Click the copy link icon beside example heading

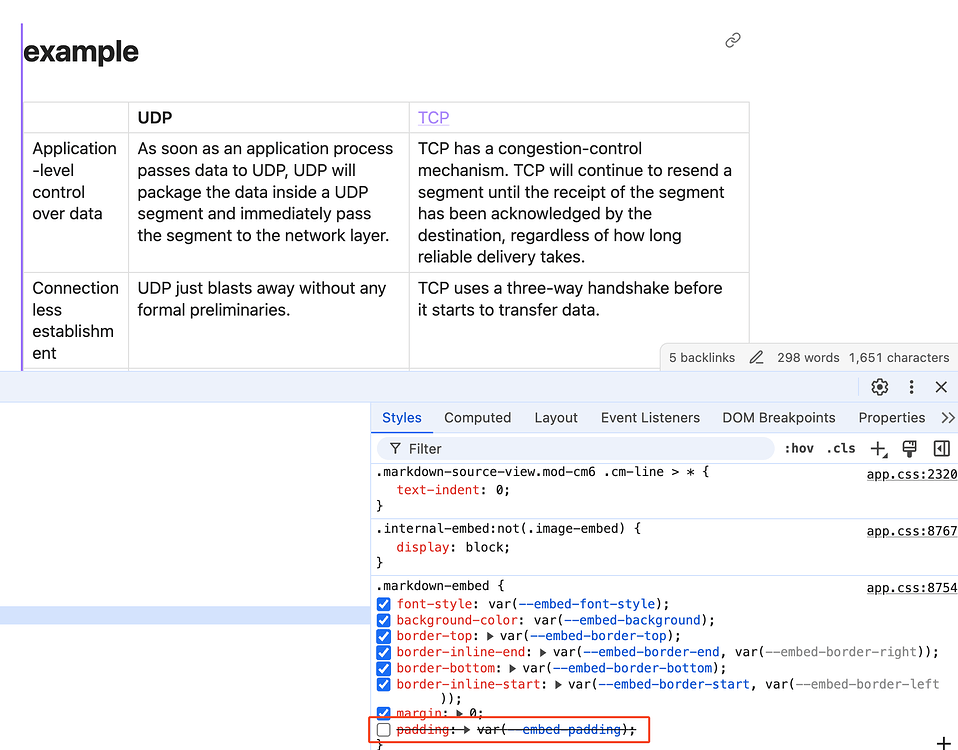click(x=733, y=40)
